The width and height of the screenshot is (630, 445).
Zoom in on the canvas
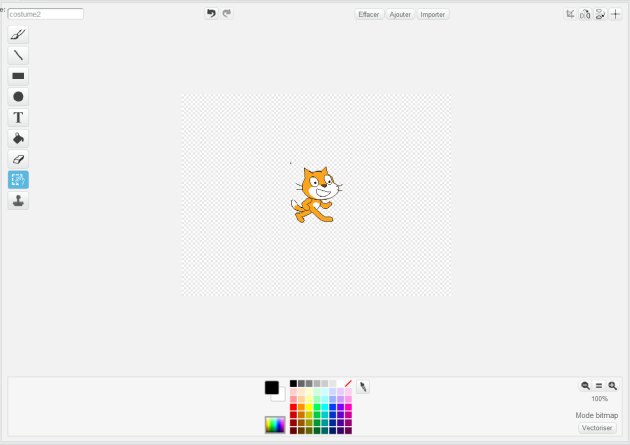613,386
